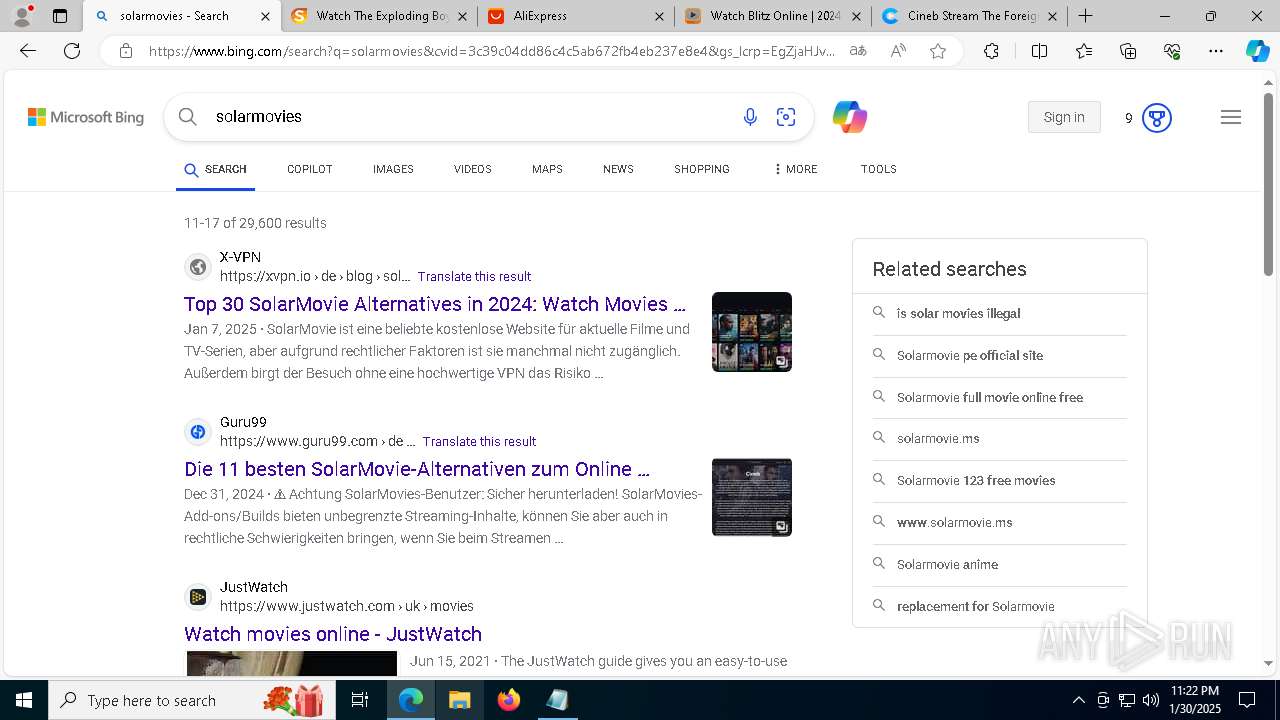Image resolution: width=1280 pixels, height=720 pixels.
Task: Open a new browser tab
Action: 1085,16
